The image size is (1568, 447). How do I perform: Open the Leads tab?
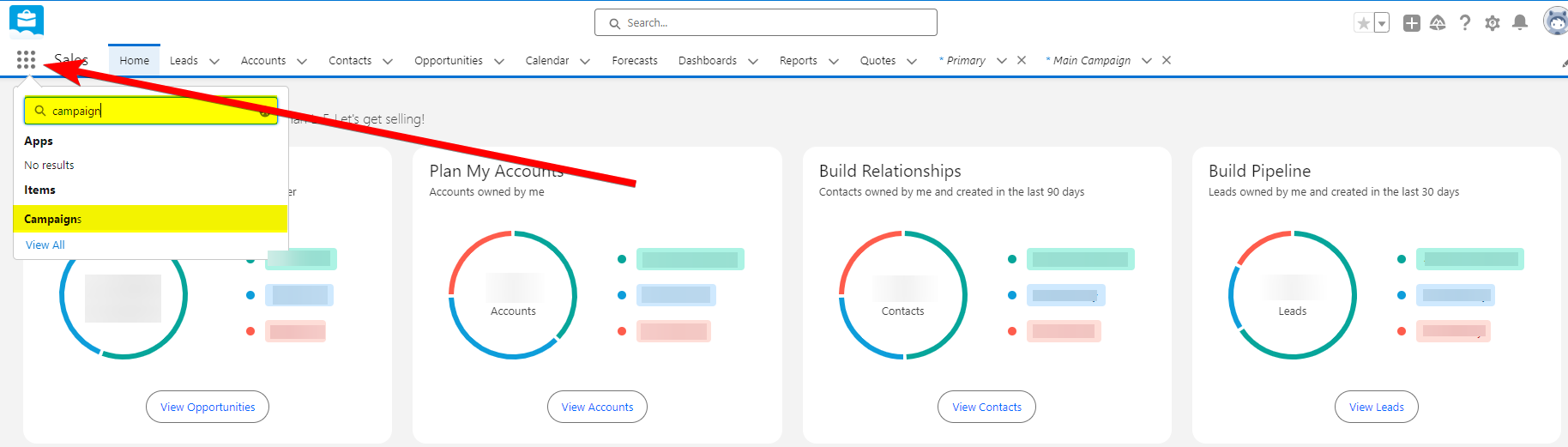tap(184, 60)
